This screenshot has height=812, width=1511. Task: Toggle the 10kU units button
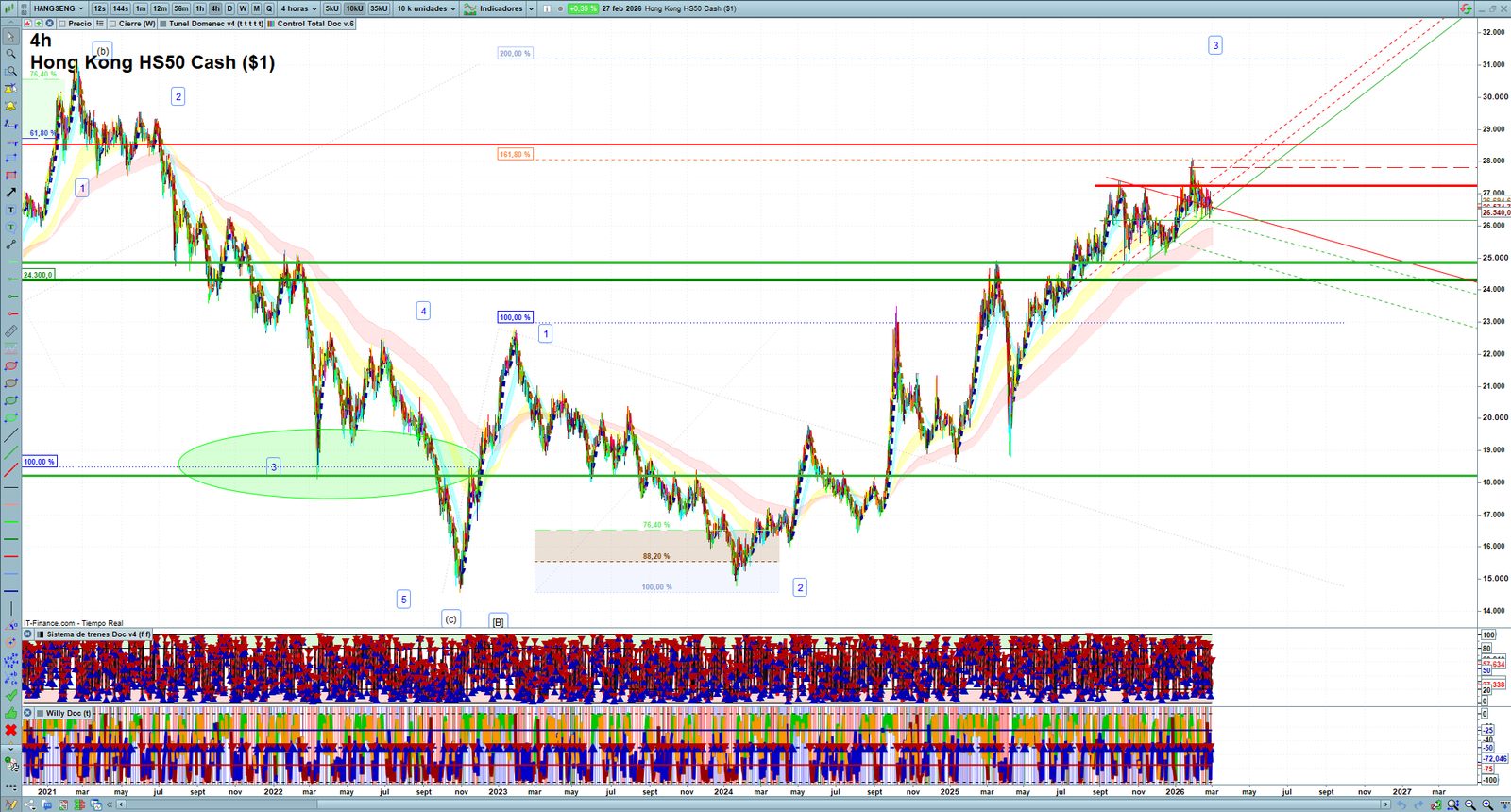[x=354, y=8]
